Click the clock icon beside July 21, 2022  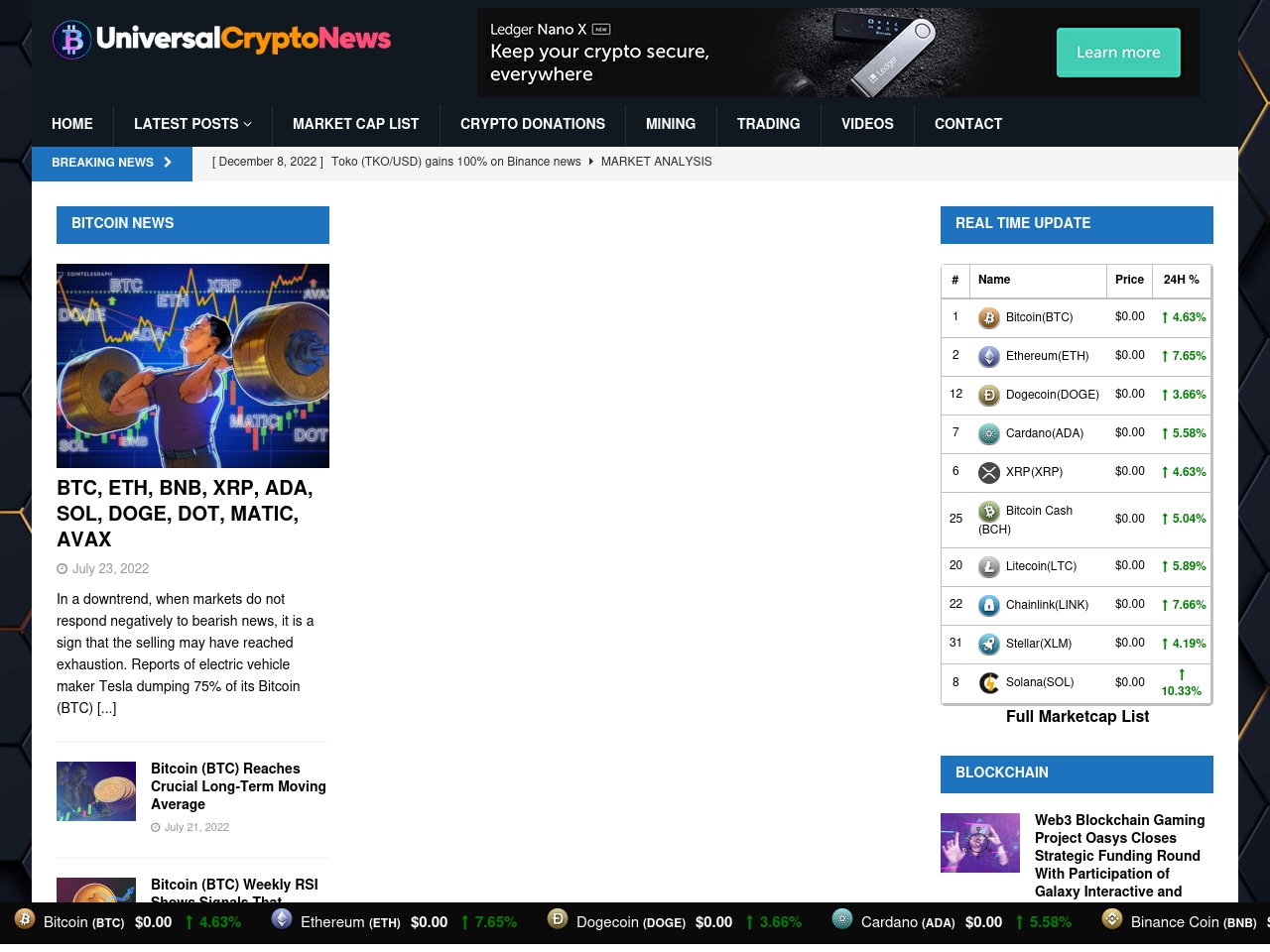pos(156,828)
